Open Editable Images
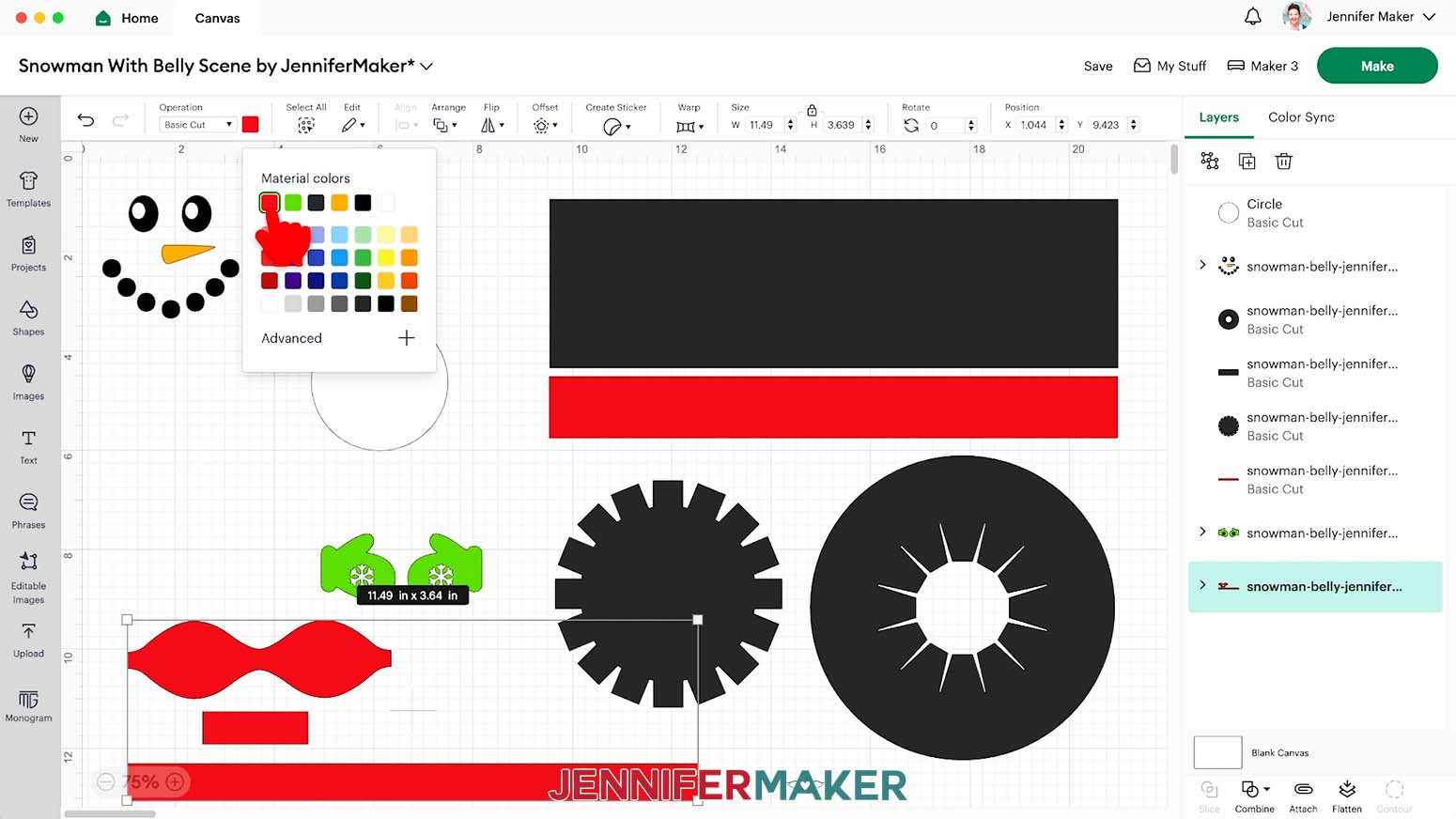This screenshot has width=1456, height=819. [x=29, y=562]
